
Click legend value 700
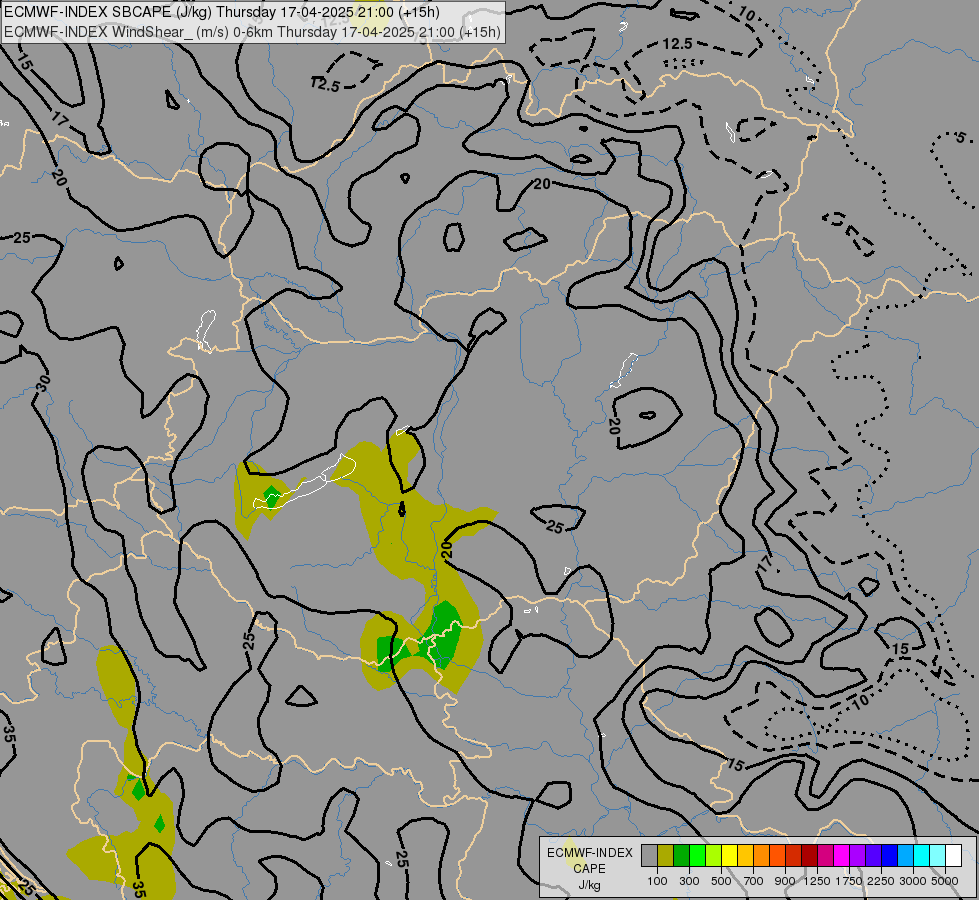coord(754,881)
